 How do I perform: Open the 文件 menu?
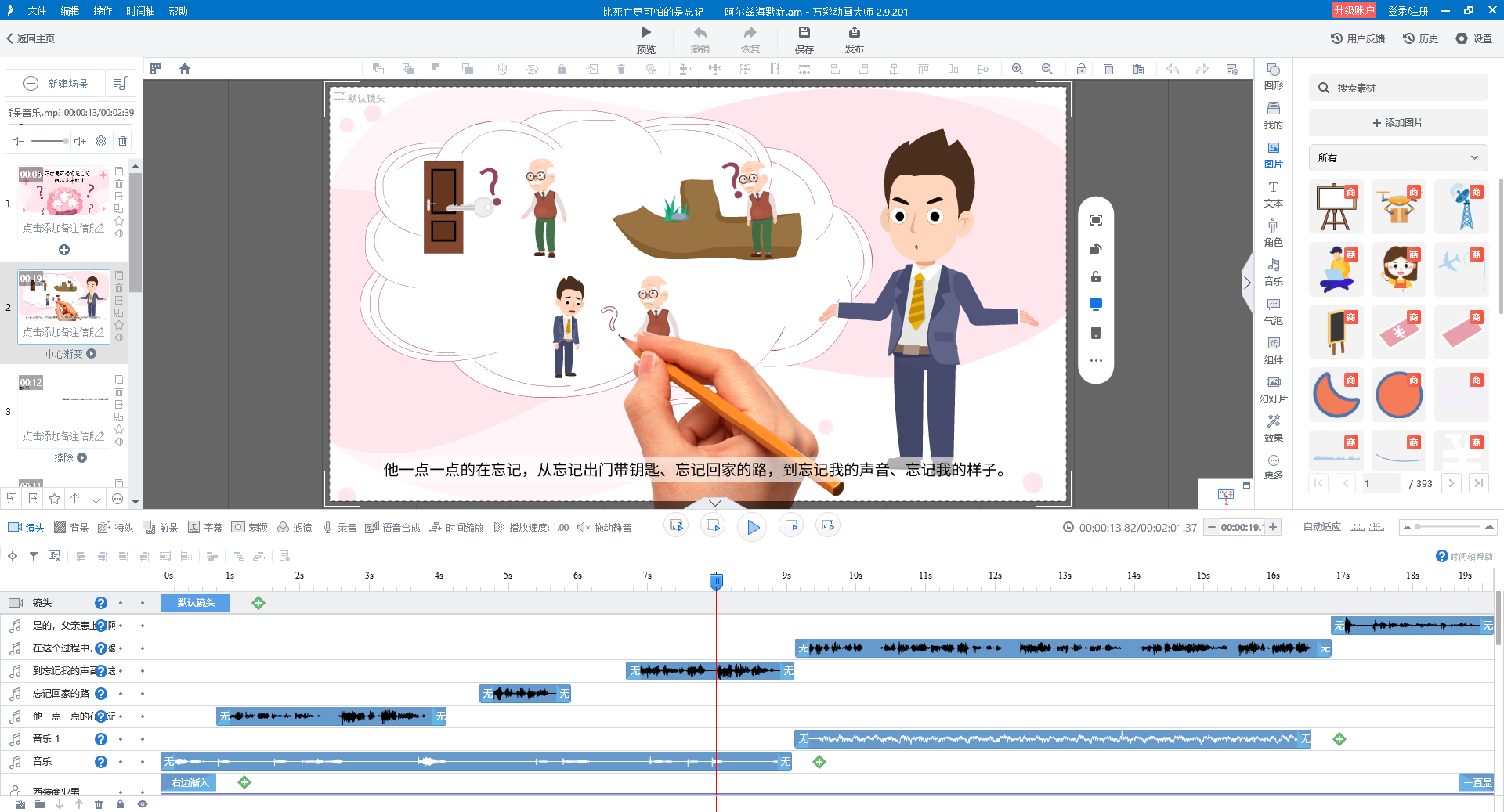point(37,11)
